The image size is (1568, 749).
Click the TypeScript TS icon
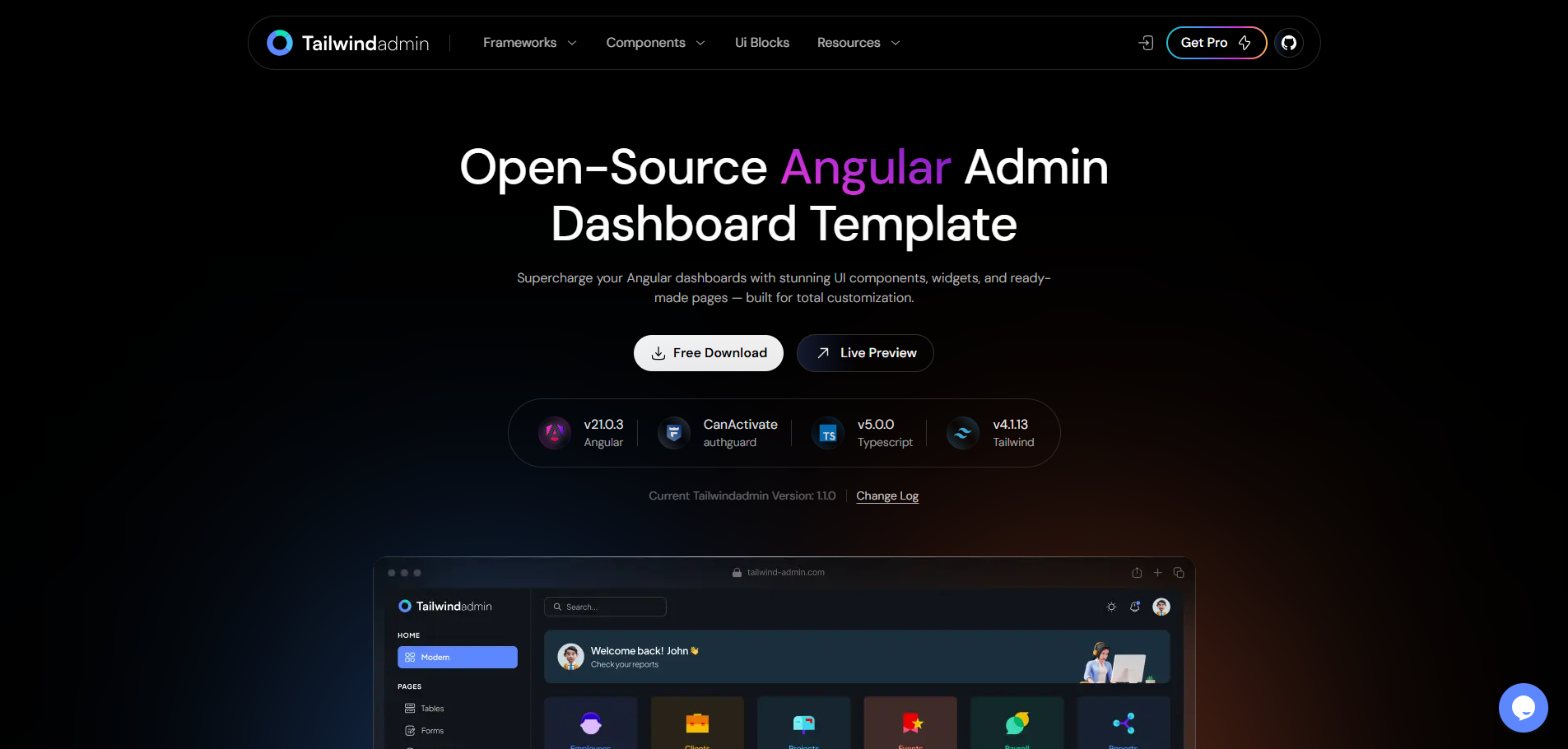point(828,433)
